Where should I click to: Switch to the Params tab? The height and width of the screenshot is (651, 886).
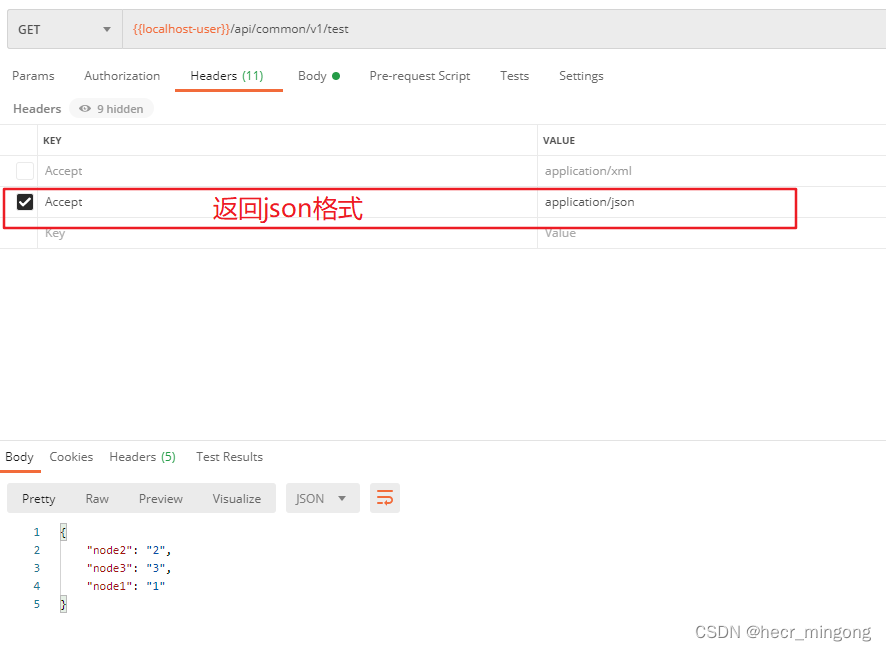tap(33, 76)
